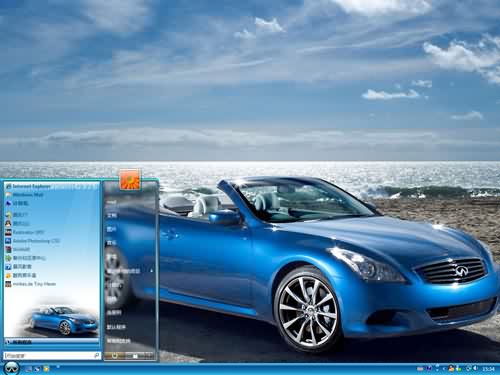Open the QQ penguin entry in Start menu

click(52, 224)
